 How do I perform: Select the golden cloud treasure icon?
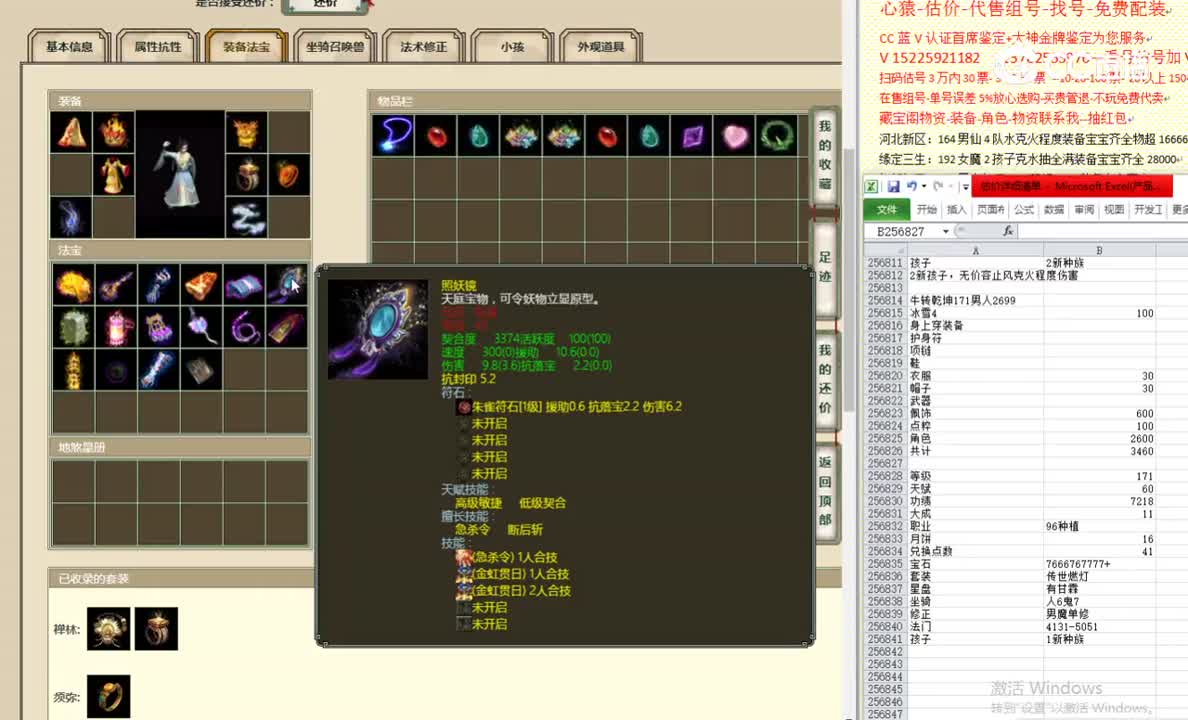[73, 285]
